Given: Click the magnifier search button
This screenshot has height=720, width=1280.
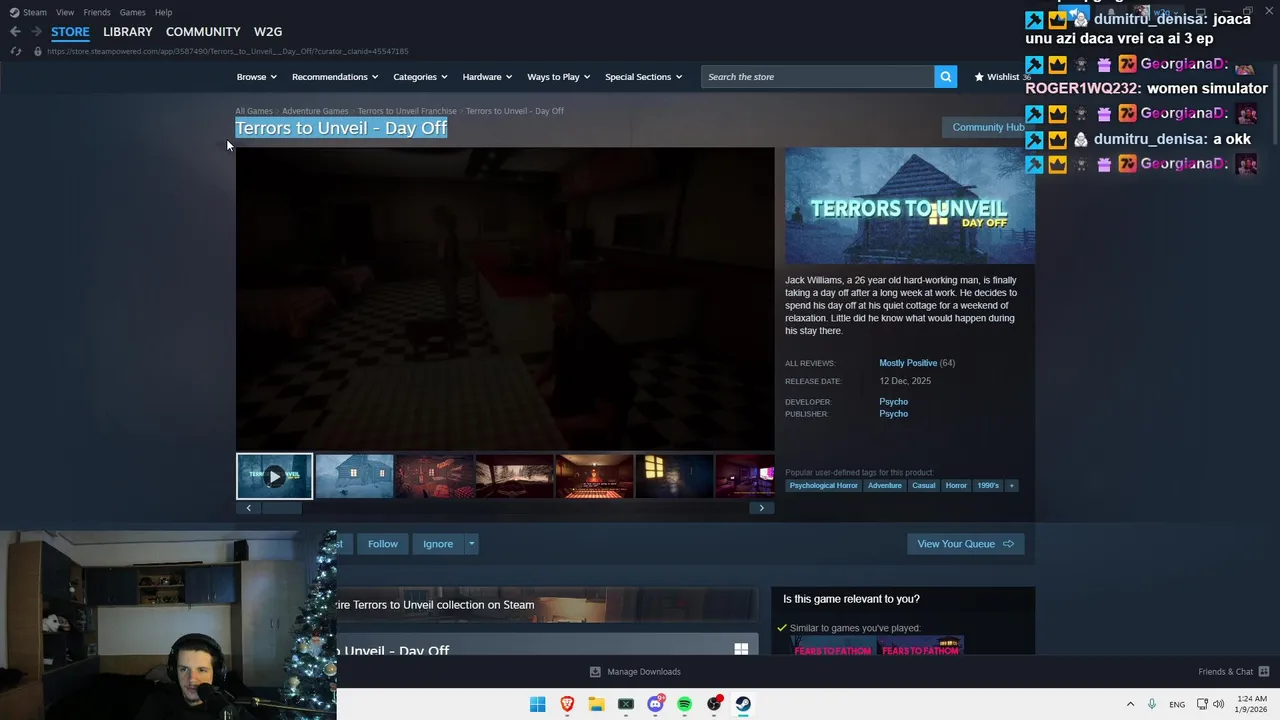Looking at the screenshot, I should (945, 77).
